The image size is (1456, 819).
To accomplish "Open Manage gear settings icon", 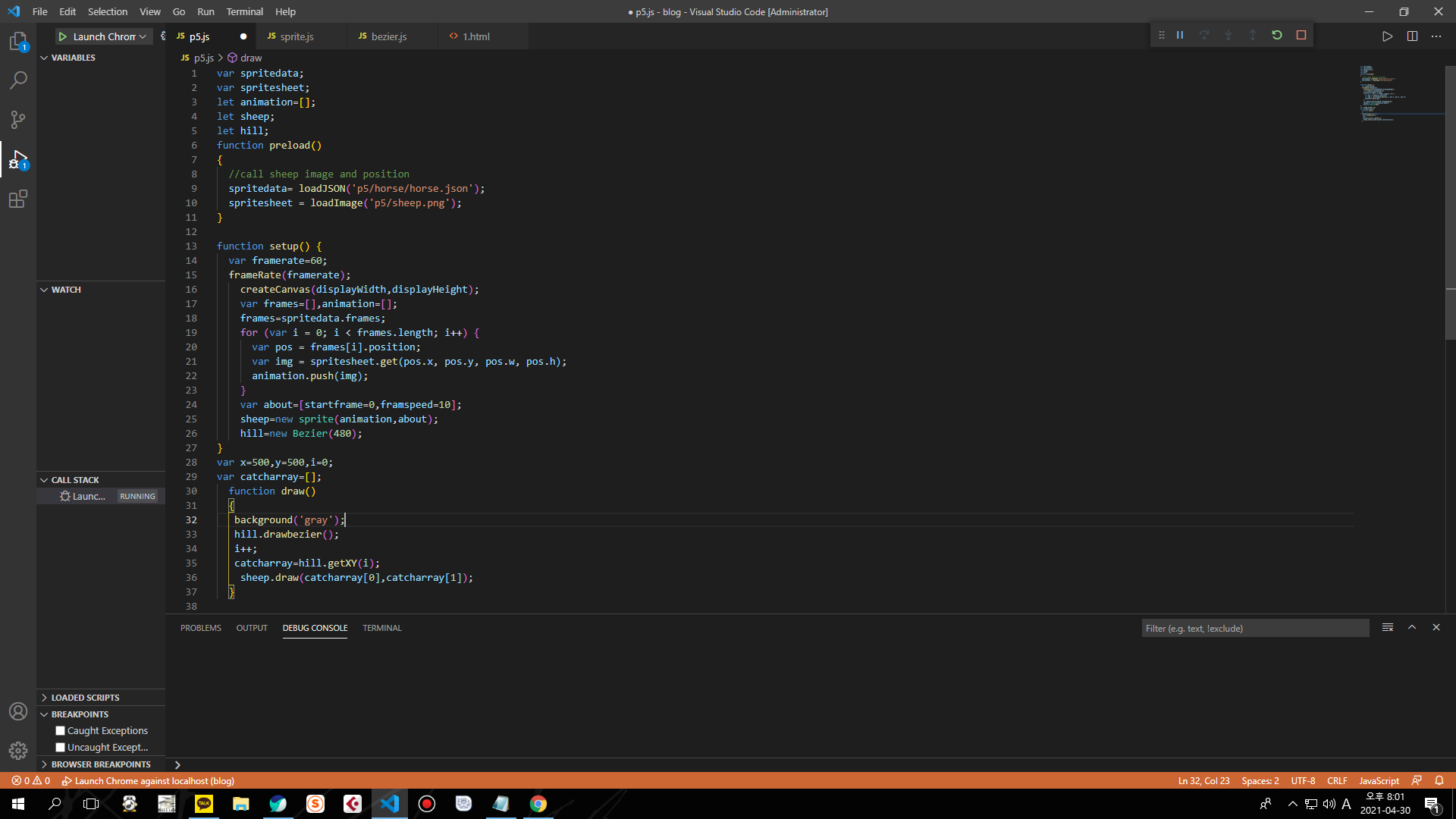I will [x=18, y=751].
